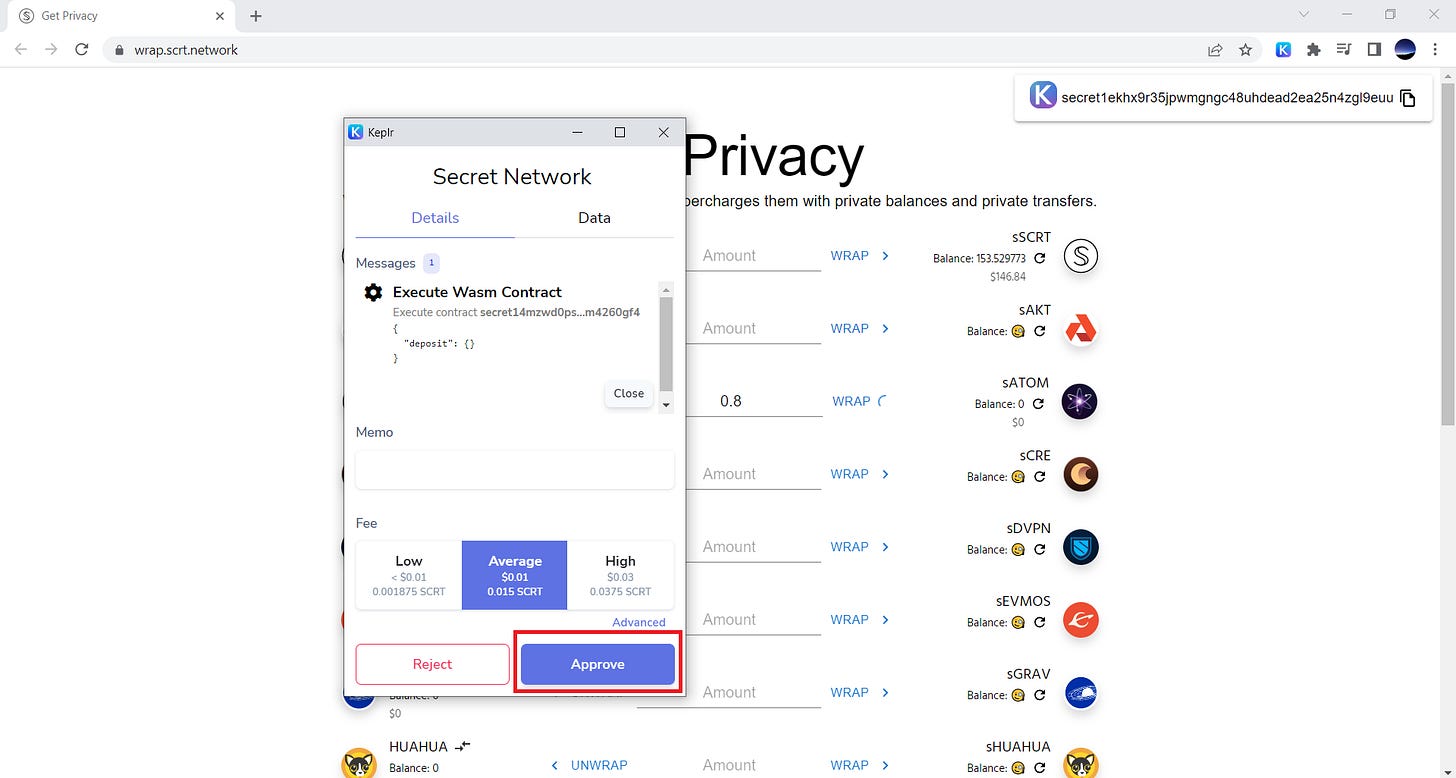
Task: Click the sHUAHUA token logo
Action: [1080, 764]
